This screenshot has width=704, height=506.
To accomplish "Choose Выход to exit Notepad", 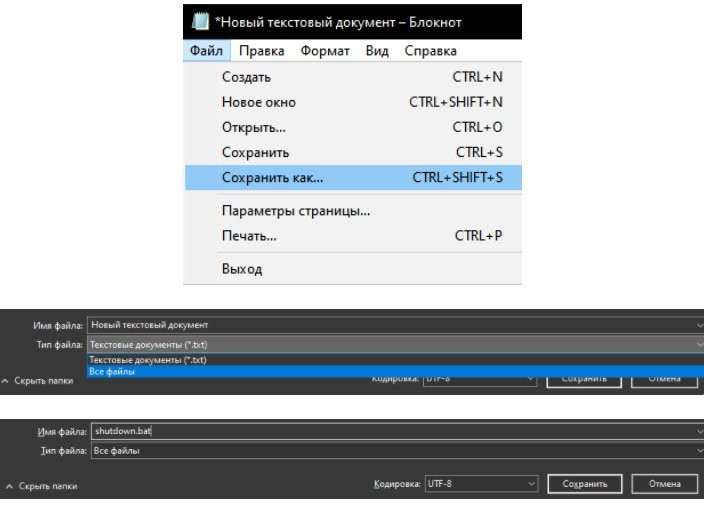I will [241, 269].
